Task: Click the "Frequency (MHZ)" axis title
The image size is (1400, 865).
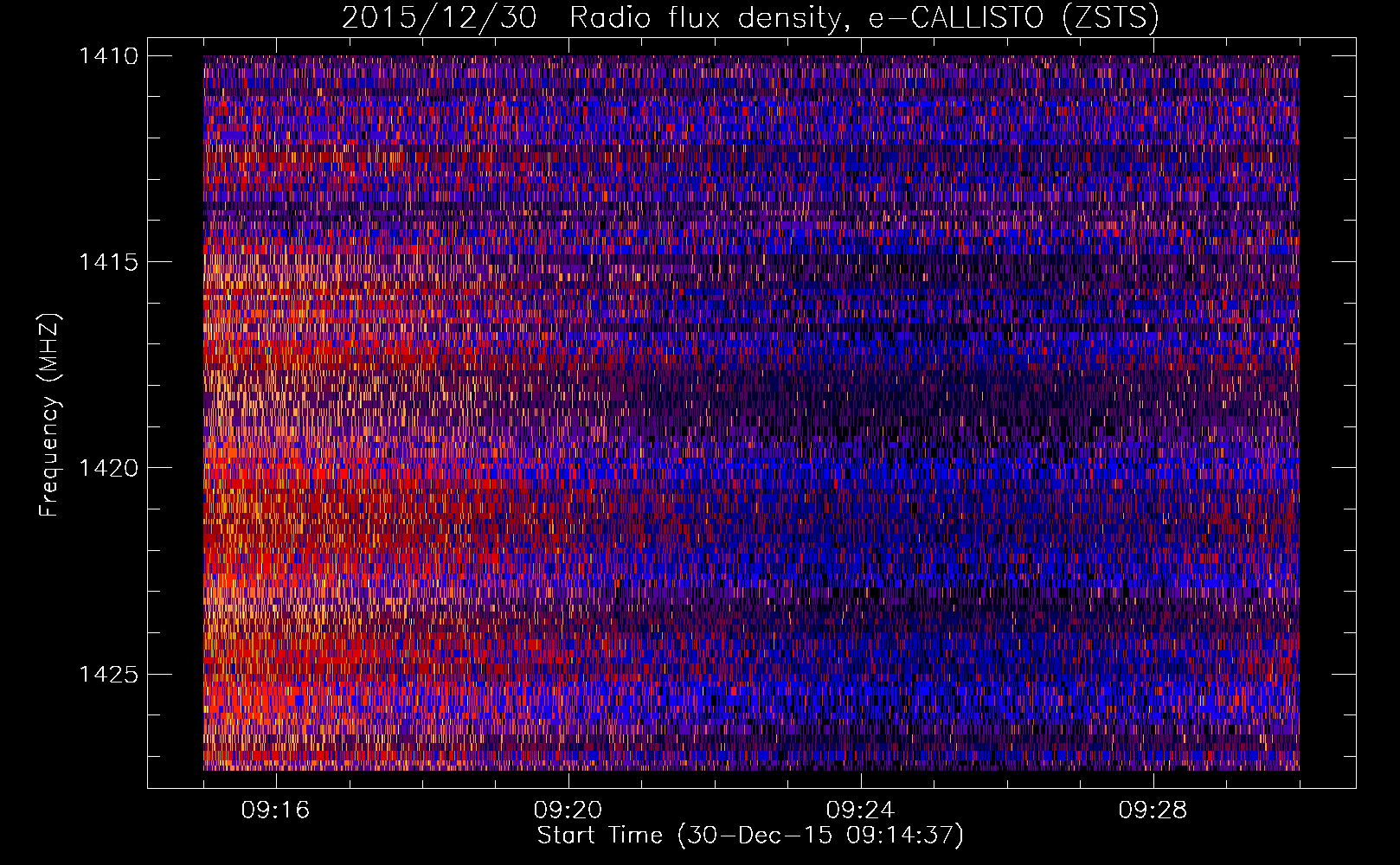Action: click(50, 415)
